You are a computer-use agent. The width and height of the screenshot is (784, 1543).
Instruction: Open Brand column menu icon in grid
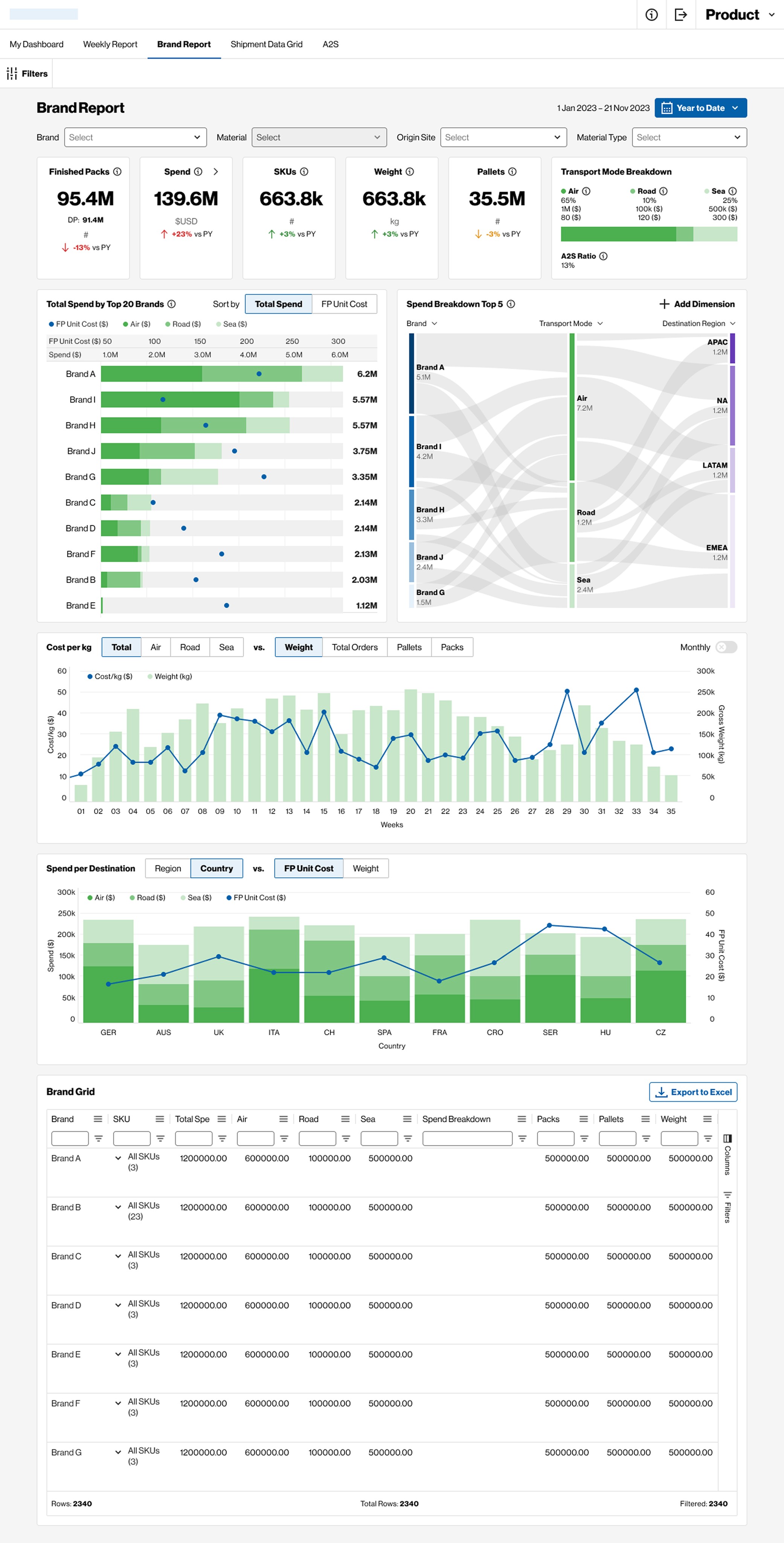click(98, 1119)
